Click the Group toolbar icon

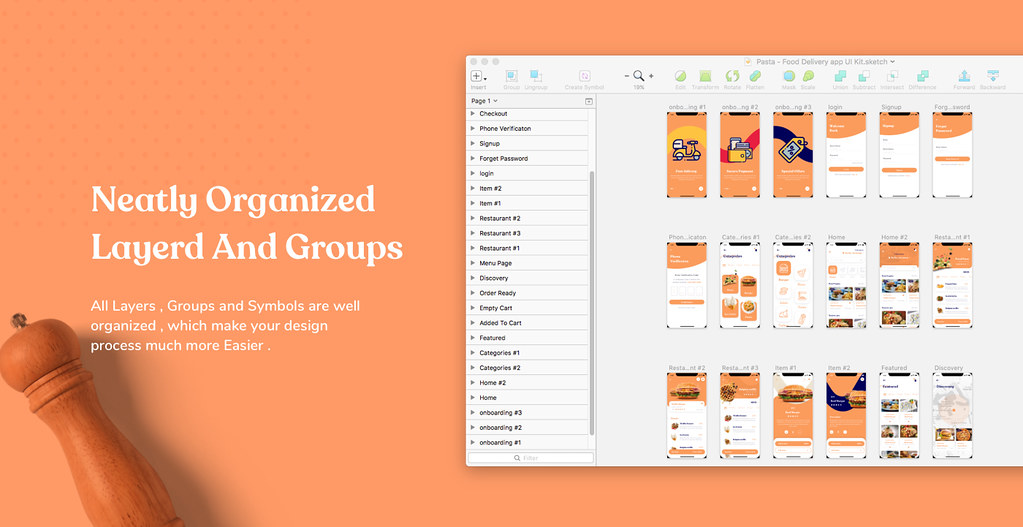coord(511,77)
